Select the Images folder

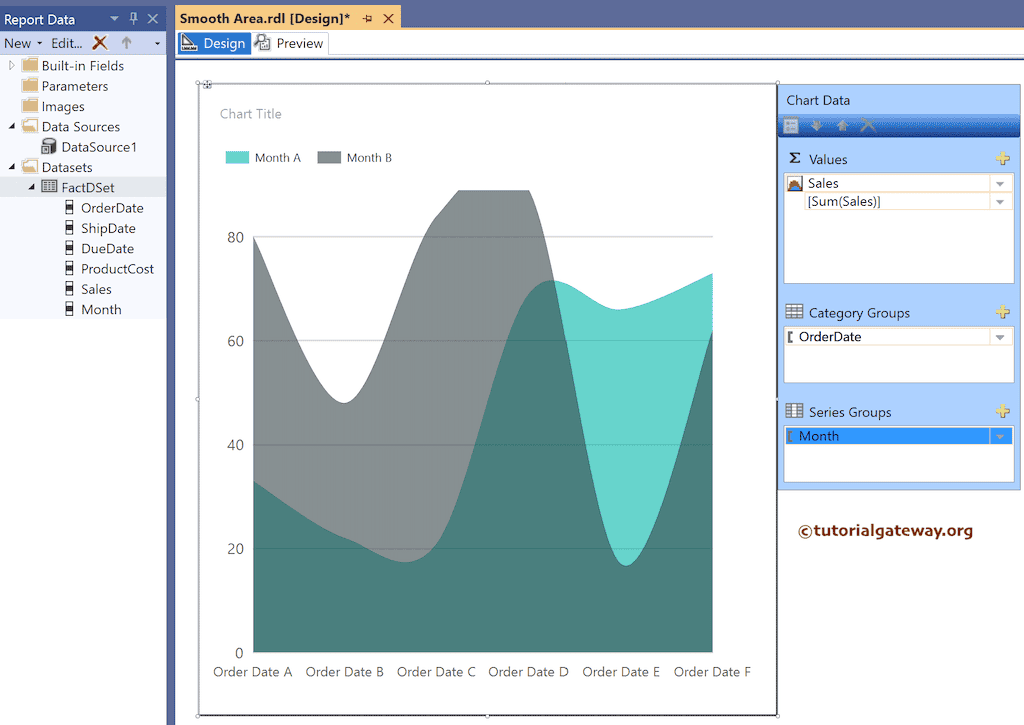[x=63, y=106]
